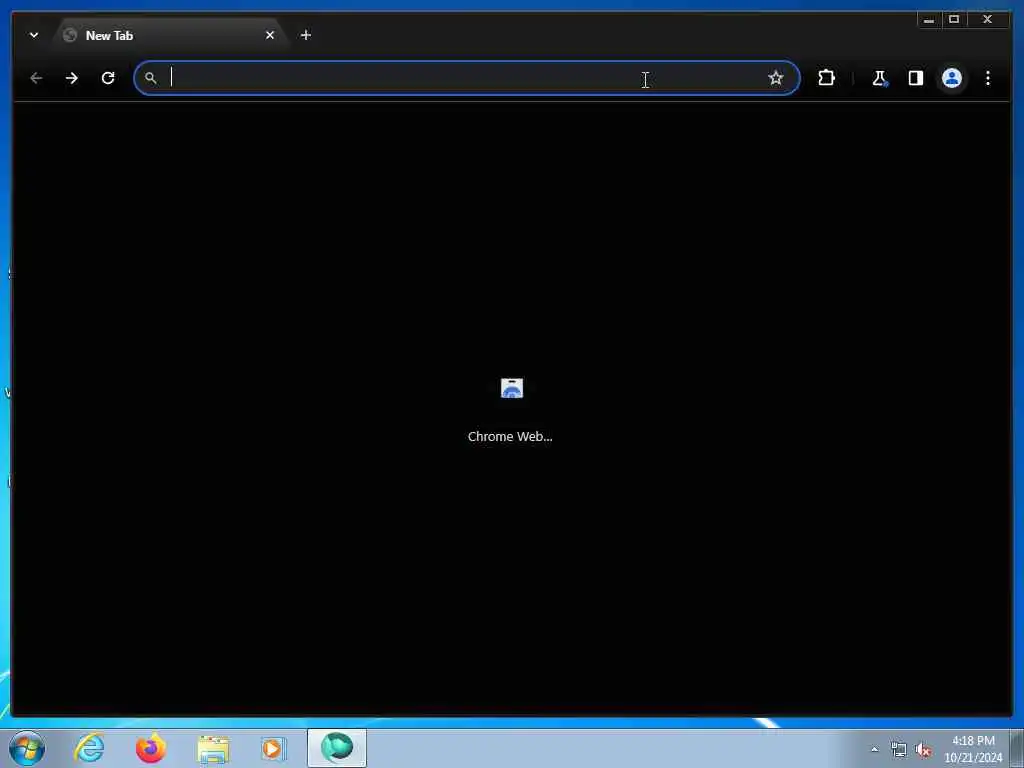This screenshot has width=1024, height=768.
Task: Open the profile avatar menu
Action: [x=952, y=78]
